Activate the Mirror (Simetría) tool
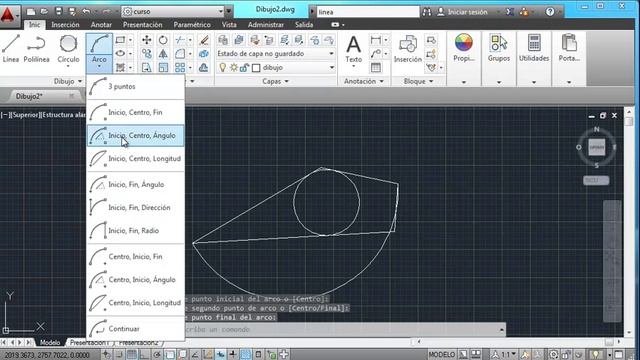Image resolution: width=640 pixels, height=360 pixels. (163, 53)
